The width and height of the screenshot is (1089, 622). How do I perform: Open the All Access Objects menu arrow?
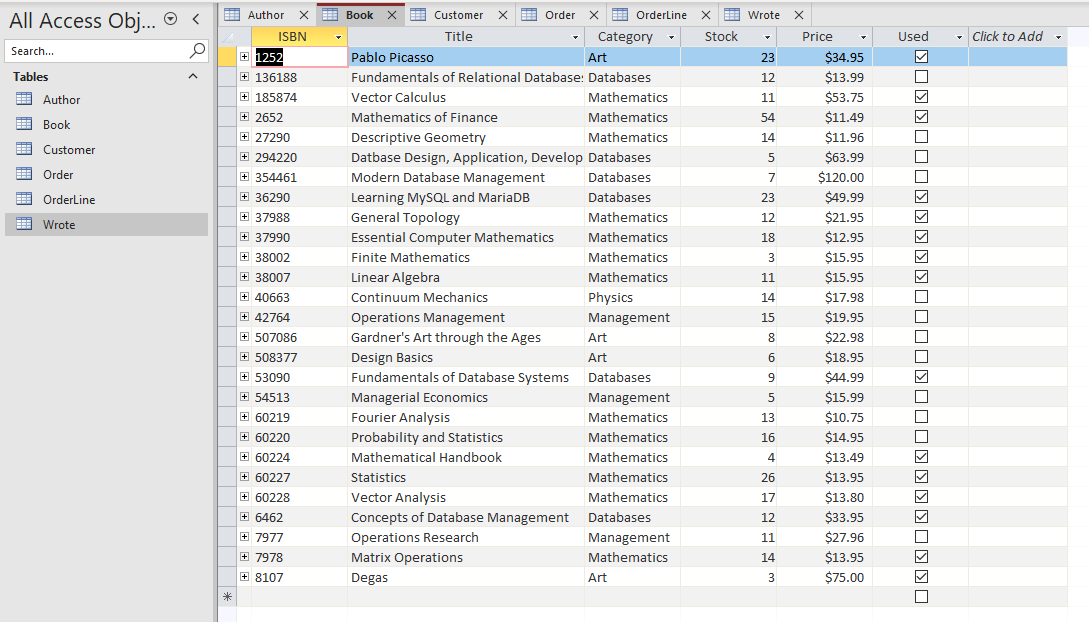[168, 20]
